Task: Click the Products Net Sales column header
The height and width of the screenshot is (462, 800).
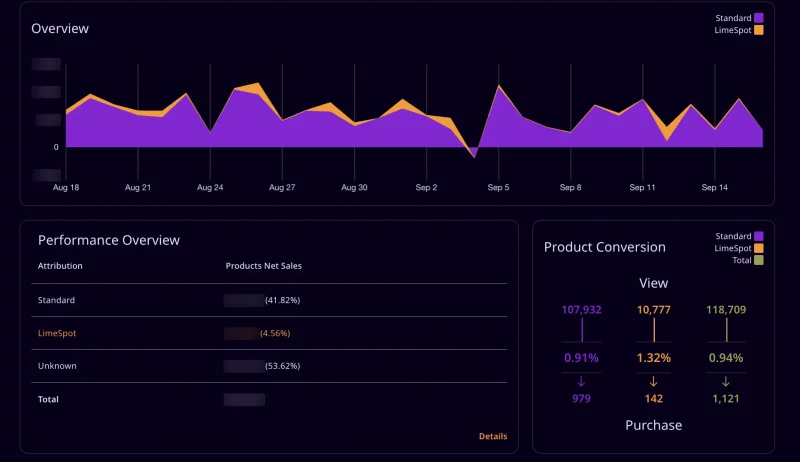Action: (x=264, y=266)
